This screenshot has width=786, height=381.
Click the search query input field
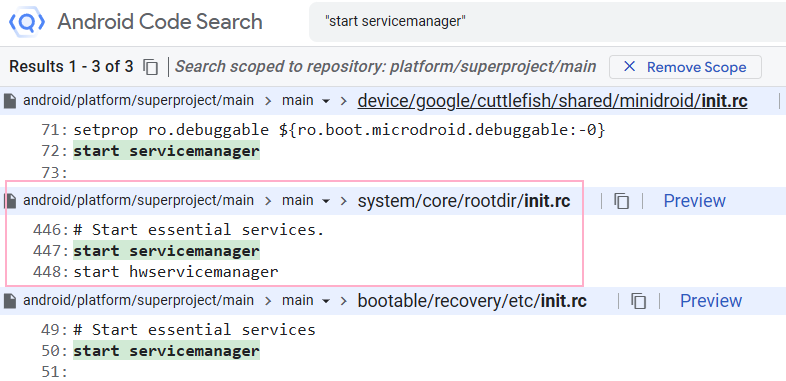click(547, 22)
